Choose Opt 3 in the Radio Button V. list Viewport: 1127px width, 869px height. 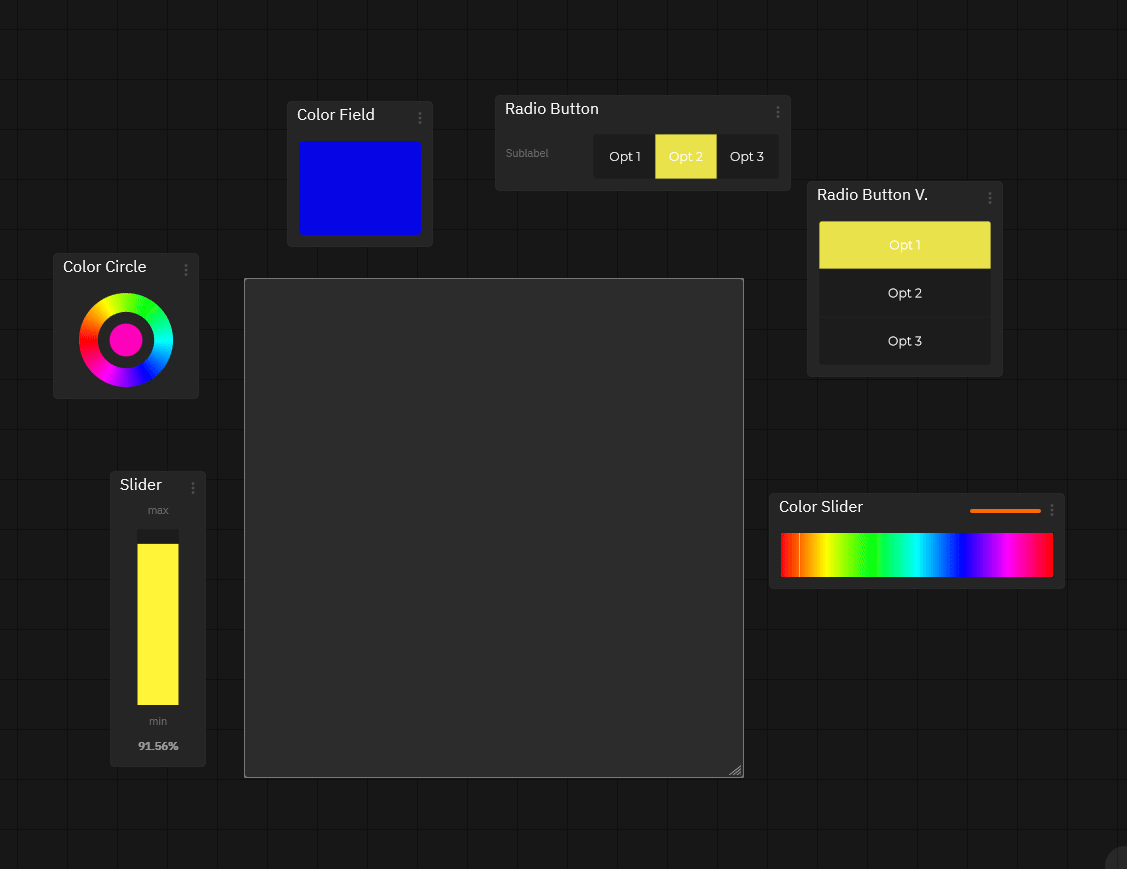(904, 341)
